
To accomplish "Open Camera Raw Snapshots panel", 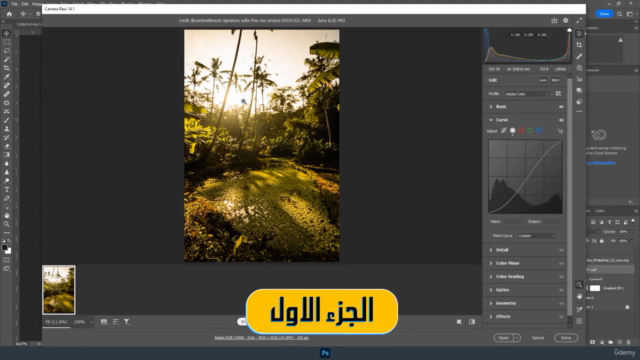I will point(579,90).
